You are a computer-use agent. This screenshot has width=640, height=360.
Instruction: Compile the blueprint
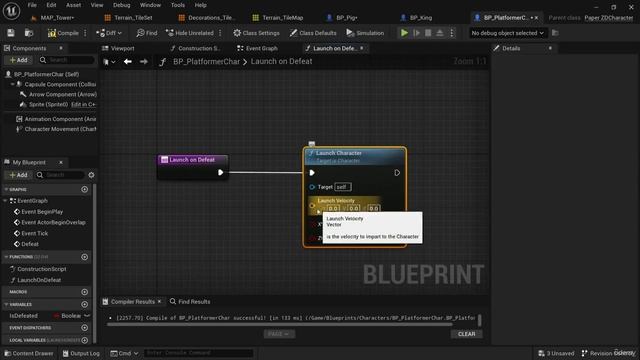63,33
